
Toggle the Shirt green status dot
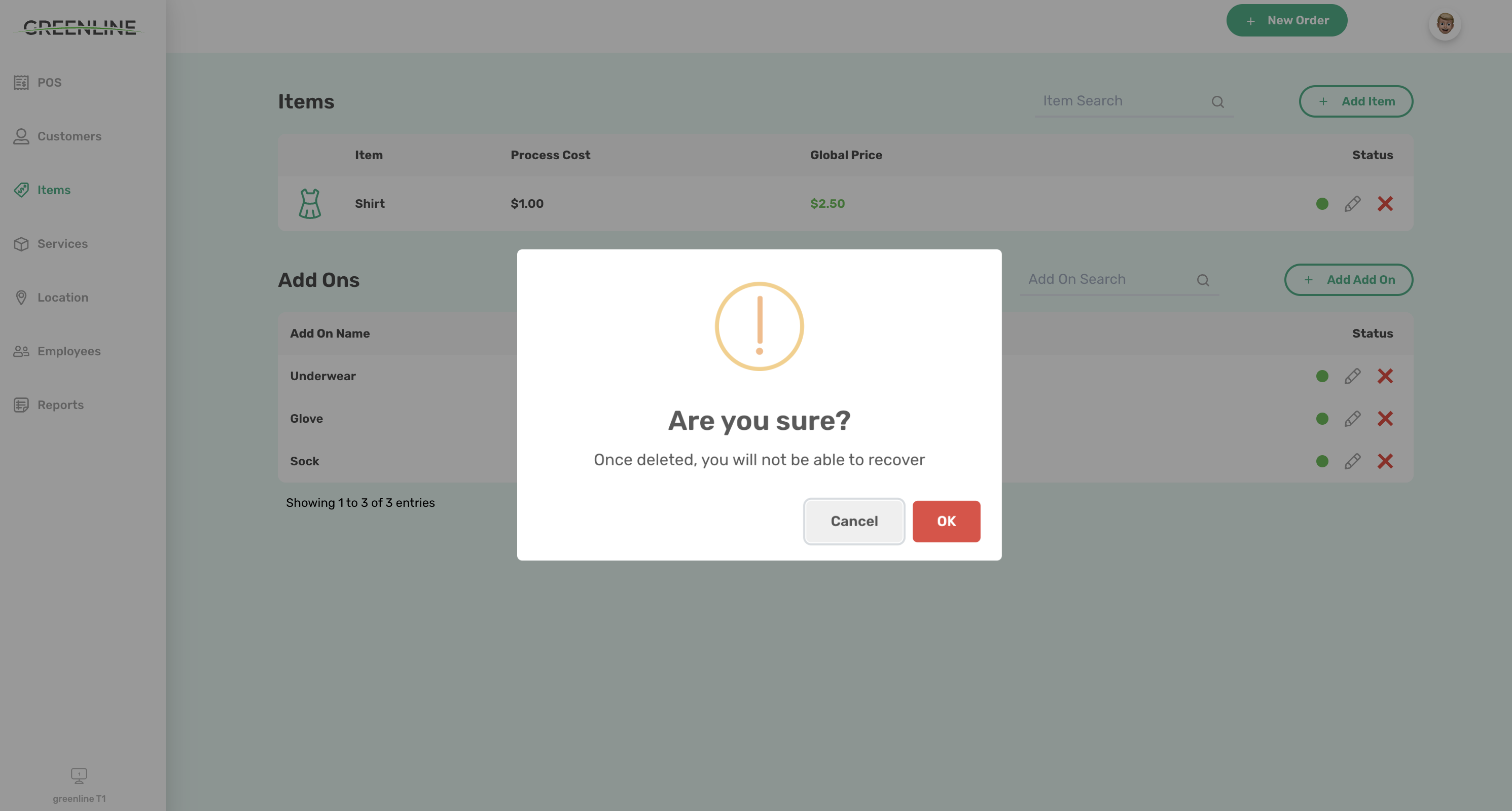click(x=1322, y=204)
